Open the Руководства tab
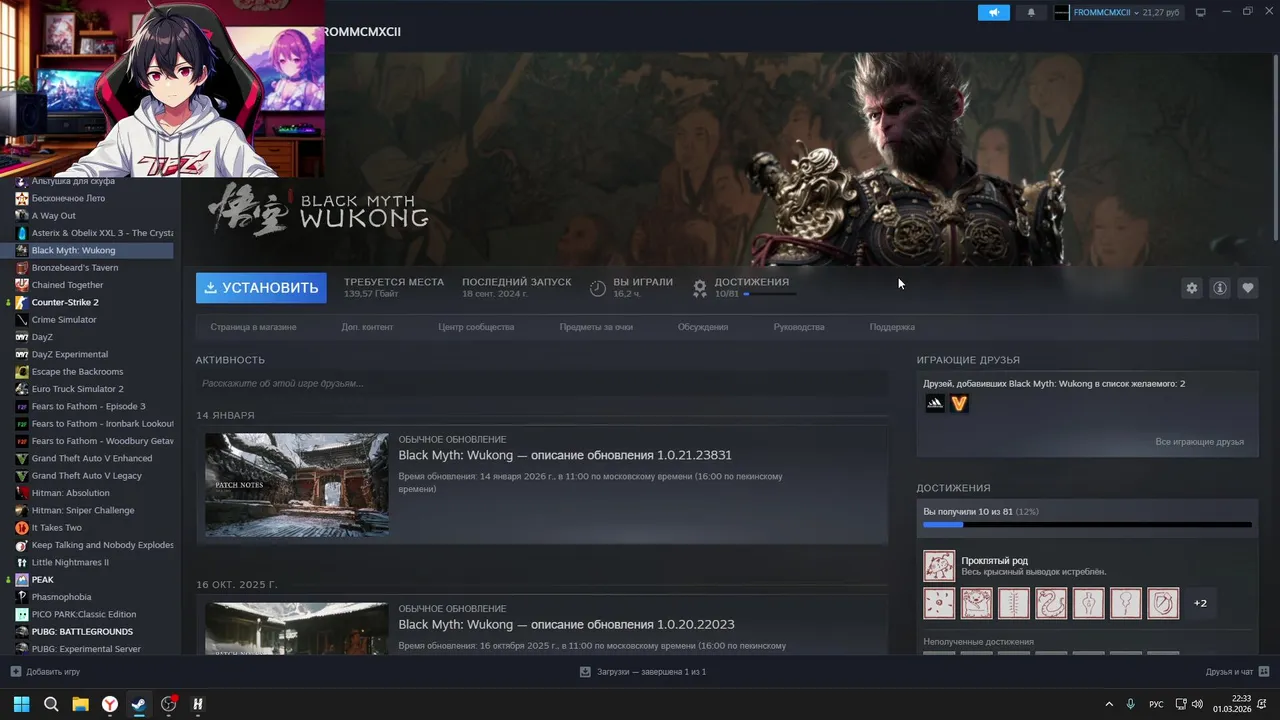The image size is (1280, 720). tap(799, 327)
